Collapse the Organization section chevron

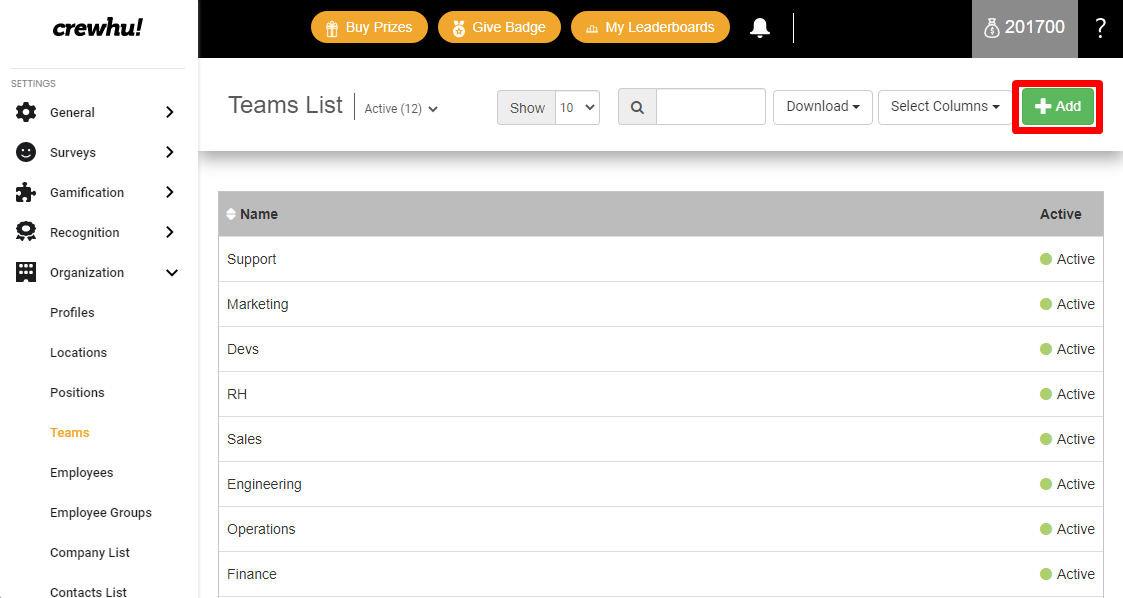pos(171,272)
